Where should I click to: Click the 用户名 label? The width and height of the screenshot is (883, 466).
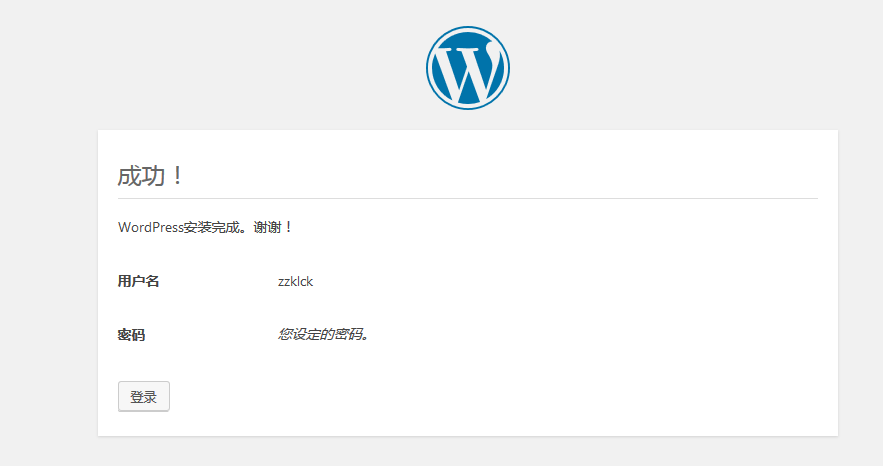pos(139,281)
